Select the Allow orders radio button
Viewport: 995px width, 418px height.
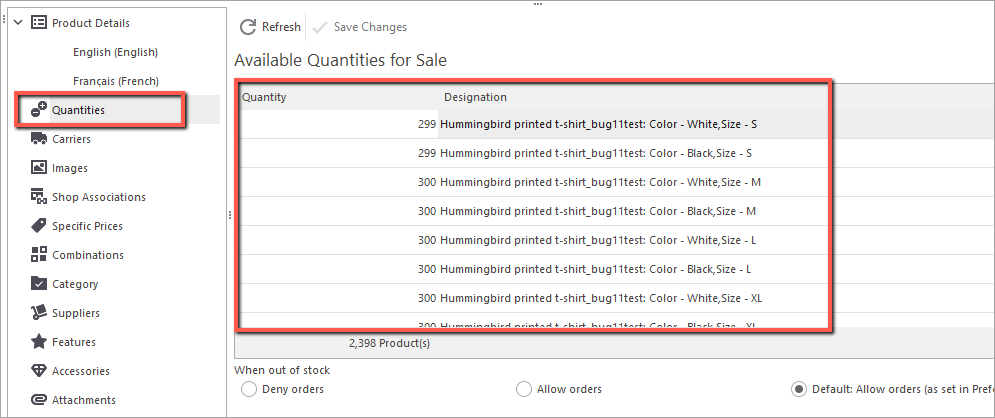click(x=524, y=389)
